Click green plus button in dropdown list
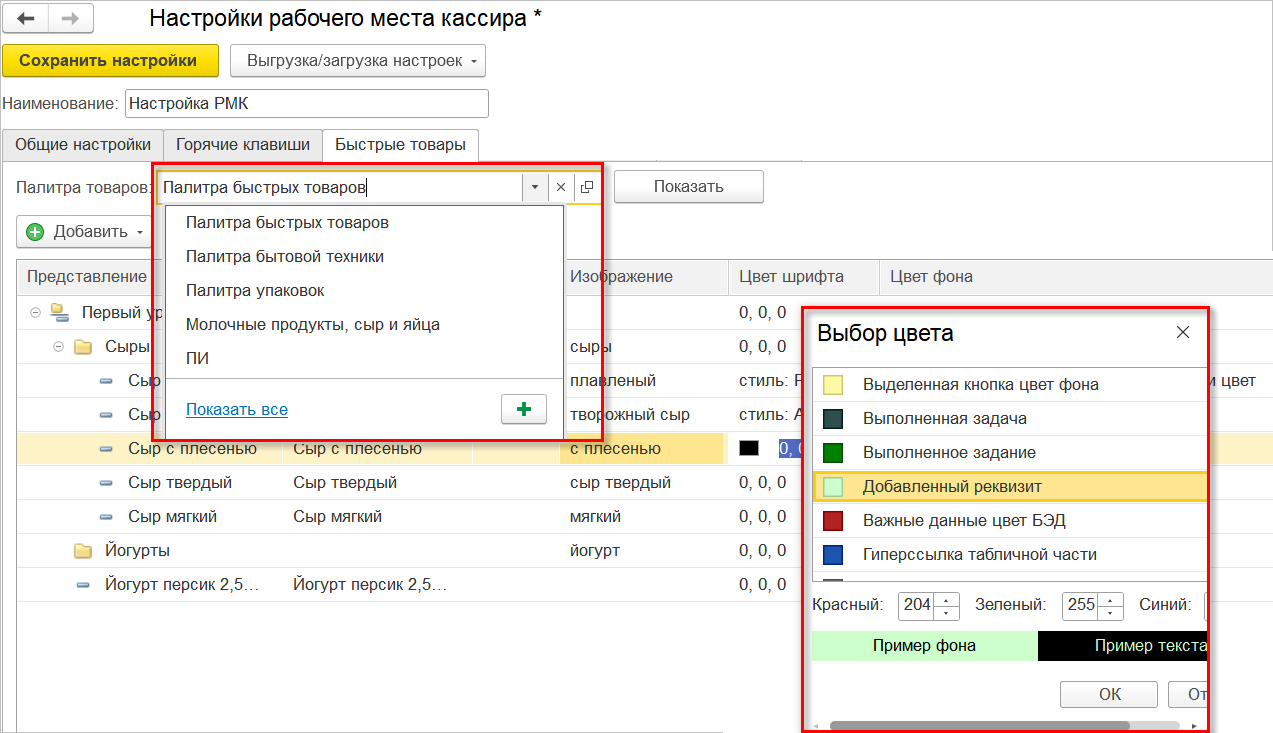This screenshot has height=733, width=1273. (x=524, y=409)
